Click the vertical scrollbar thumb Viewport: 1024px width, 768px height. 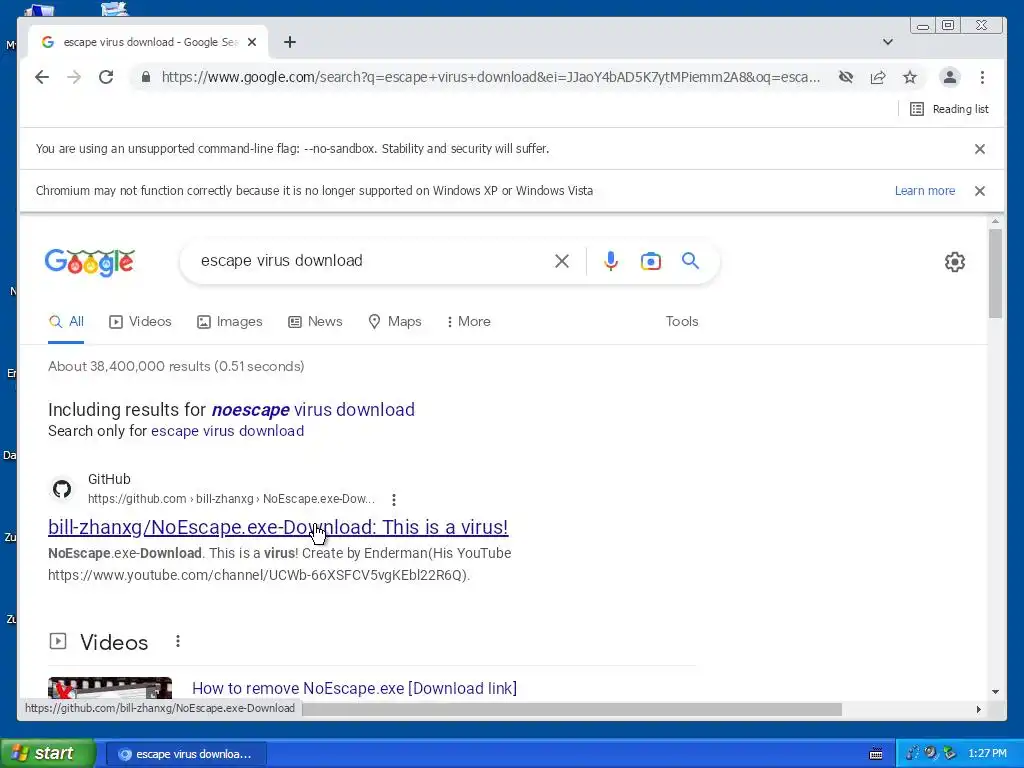click(x=995, y=273)
